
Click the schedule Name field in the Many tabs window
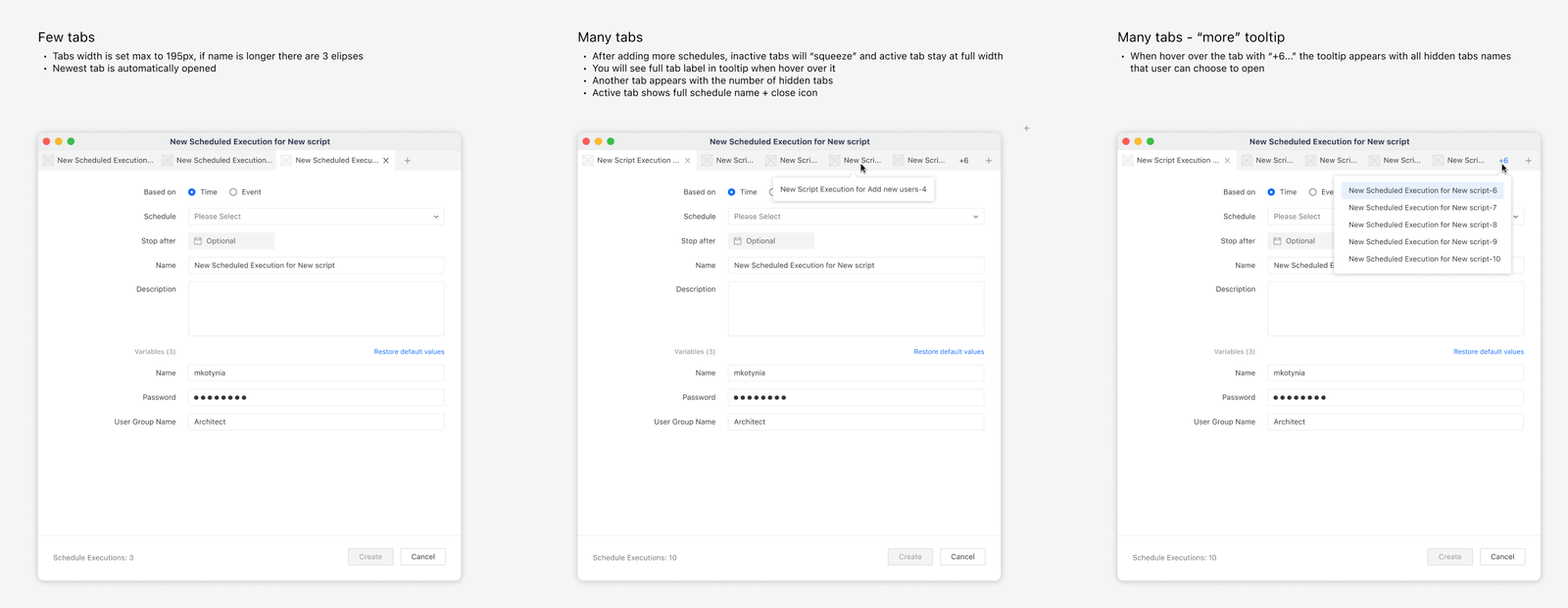[x=857, y=266]
